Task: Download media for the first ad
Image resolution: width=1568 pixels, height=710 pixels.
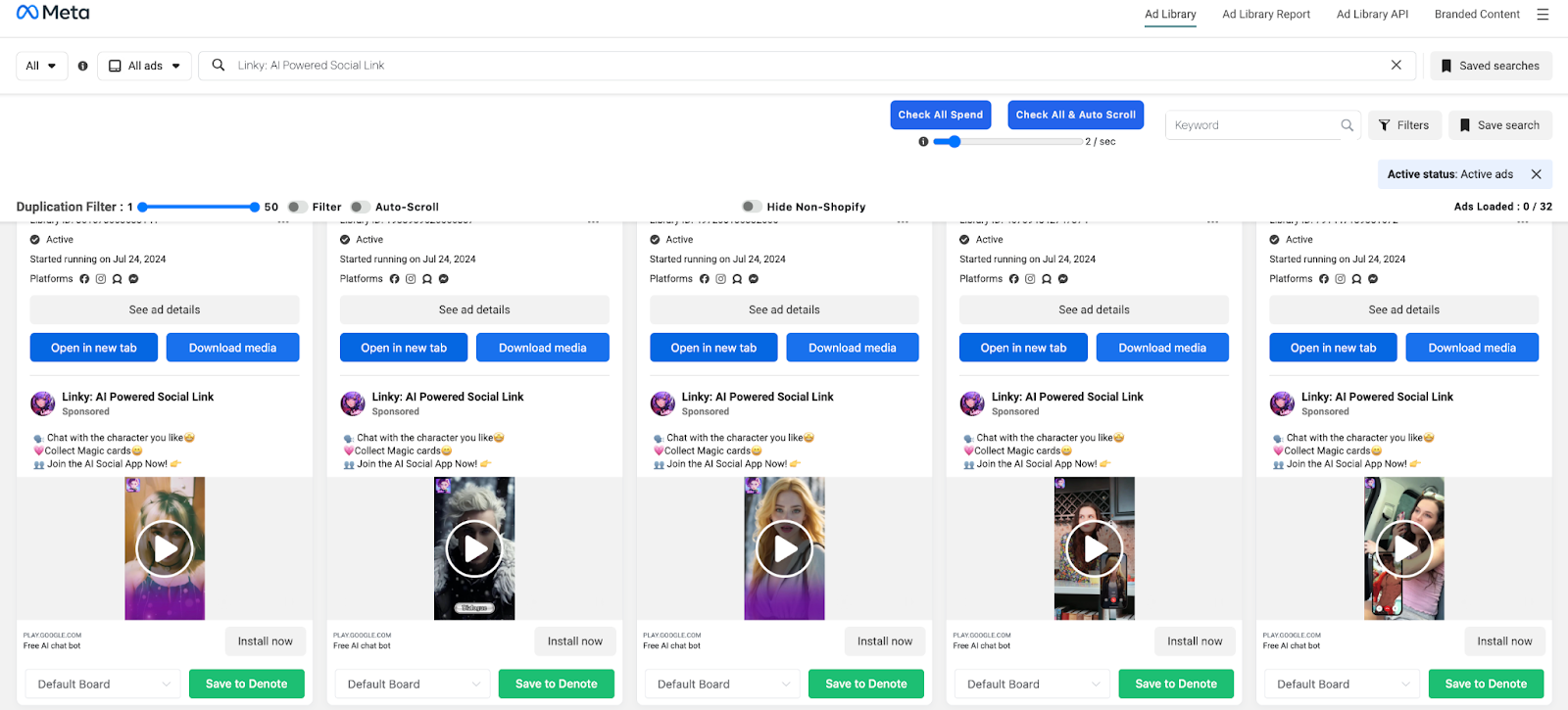Action: [x=232, y=348]
